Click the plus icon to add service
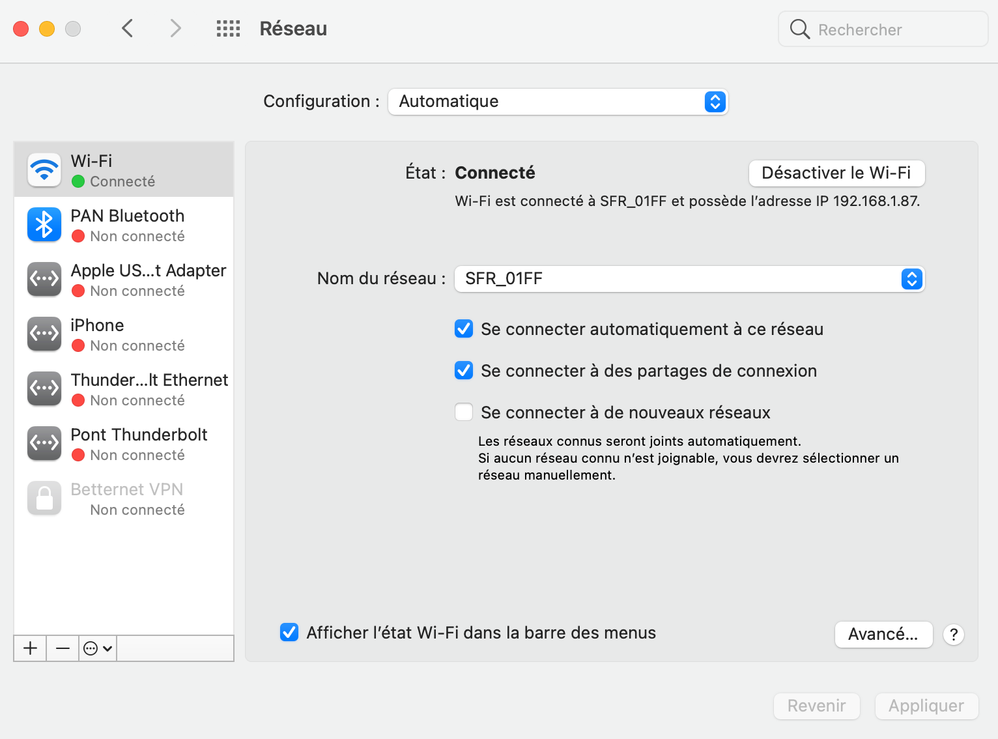The width and height of the screenshot is (998, 739). coord(30,648)
